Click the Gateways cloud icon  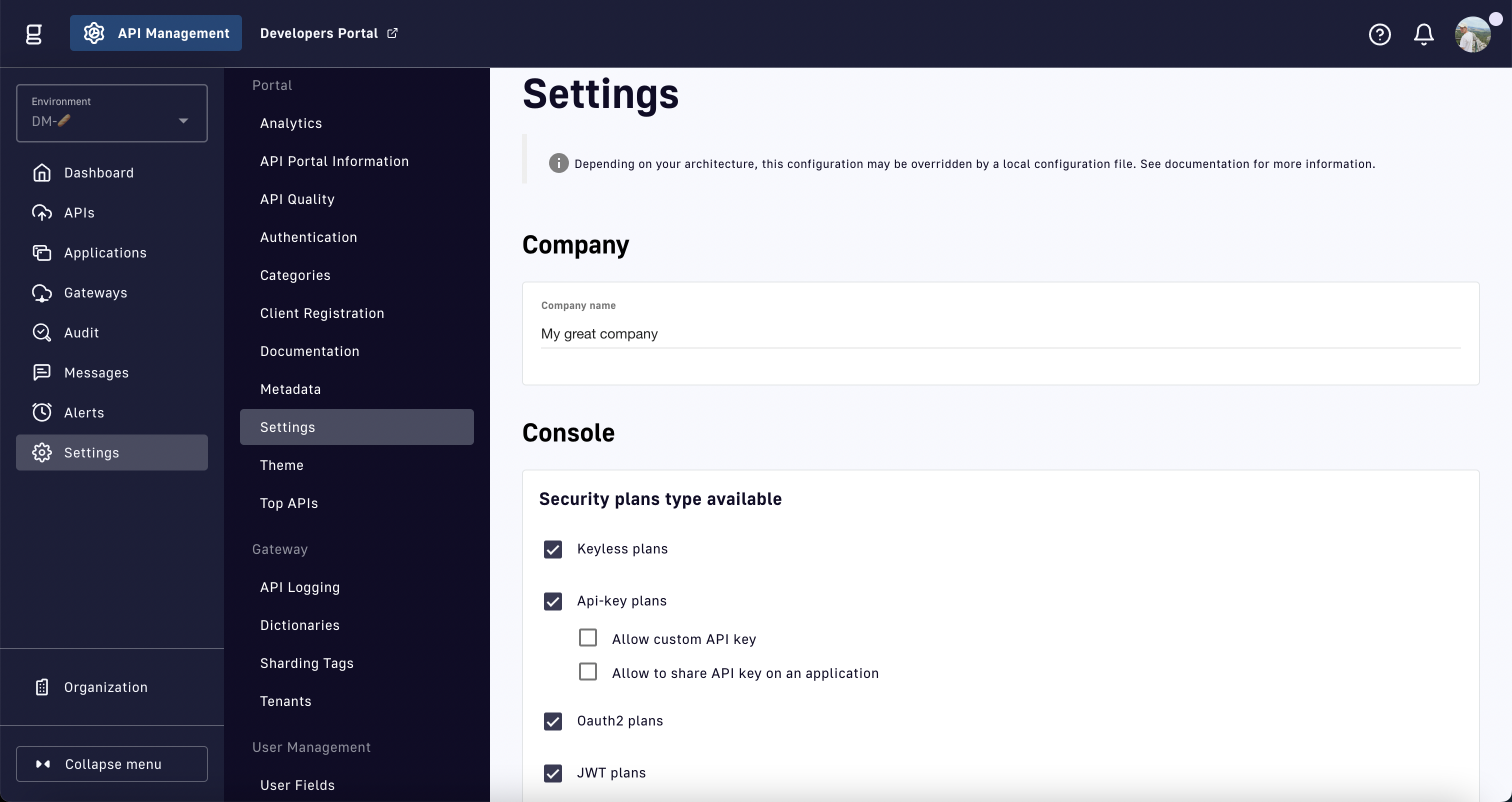coord(41,292)
